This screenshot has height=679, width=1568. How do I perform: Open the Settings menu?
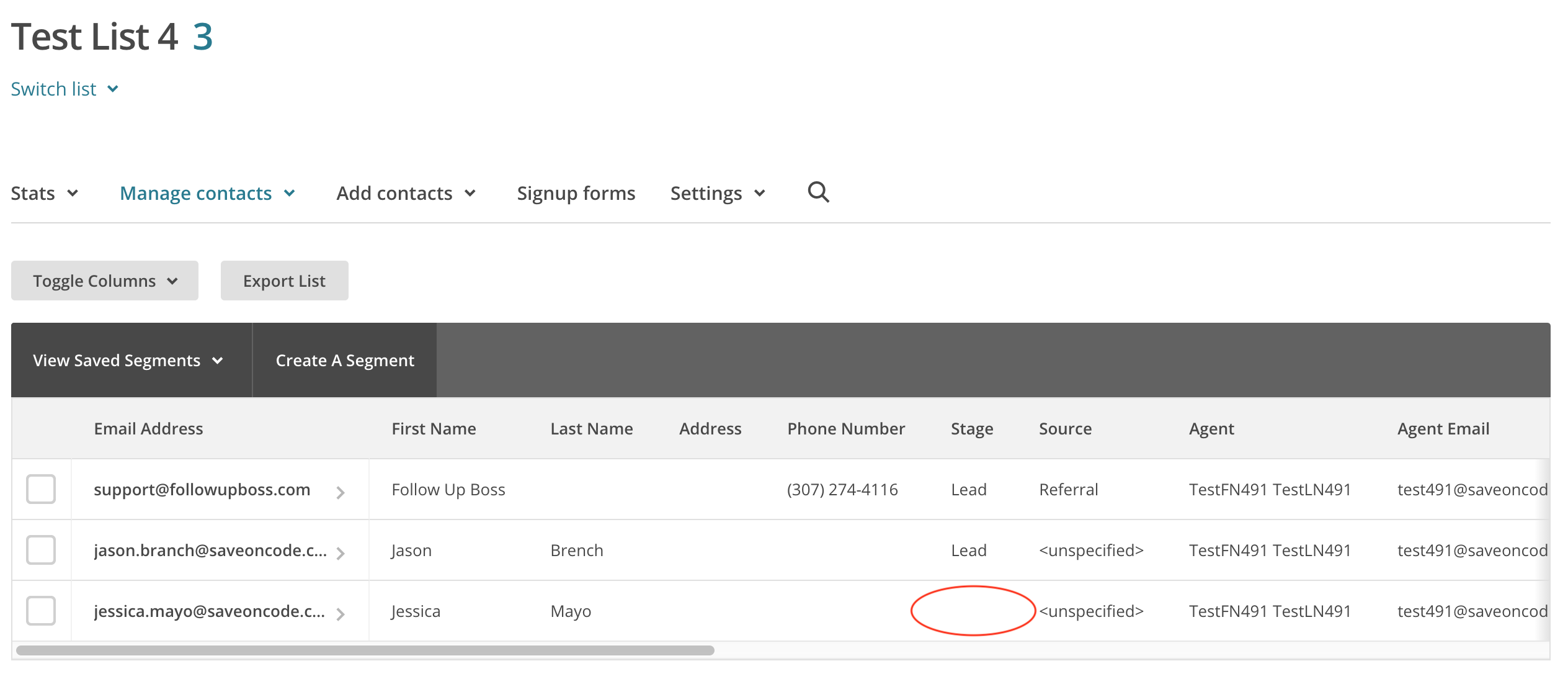tap(717, 194)
